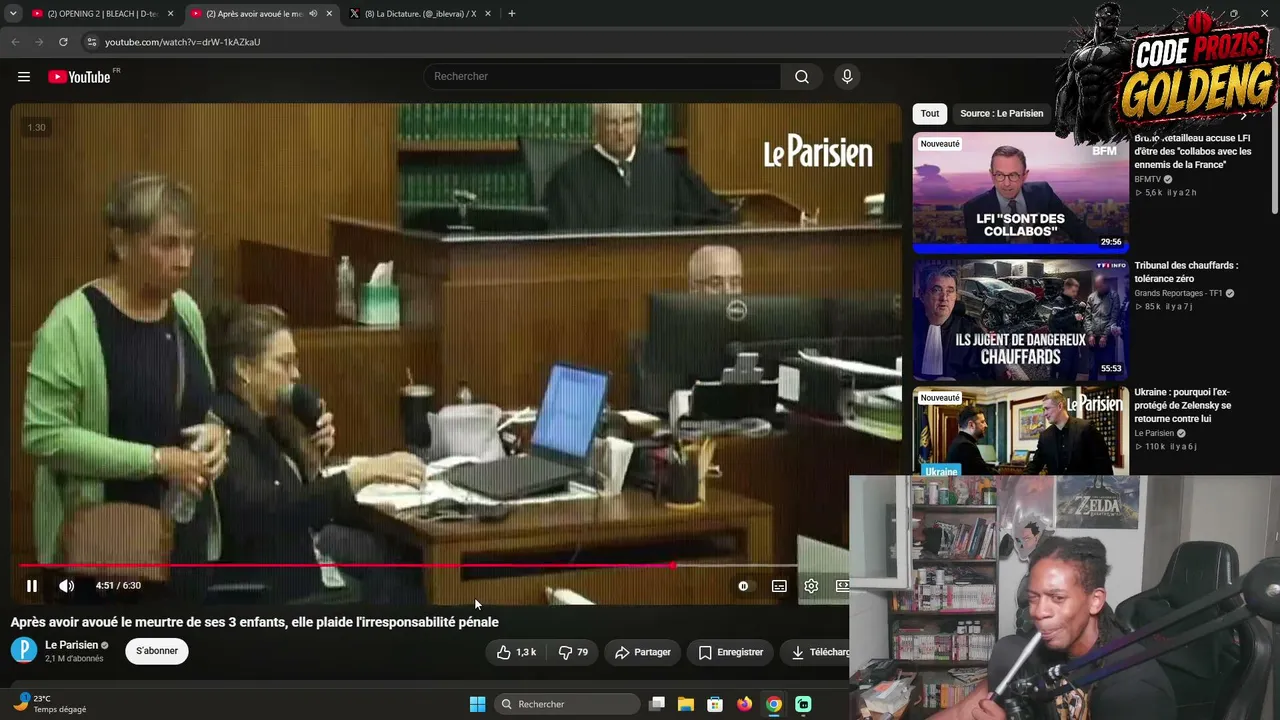Pause the video with the pause button
Image resolution: width=1280 pixels, height=720 pixels.
tap(32, 586)
